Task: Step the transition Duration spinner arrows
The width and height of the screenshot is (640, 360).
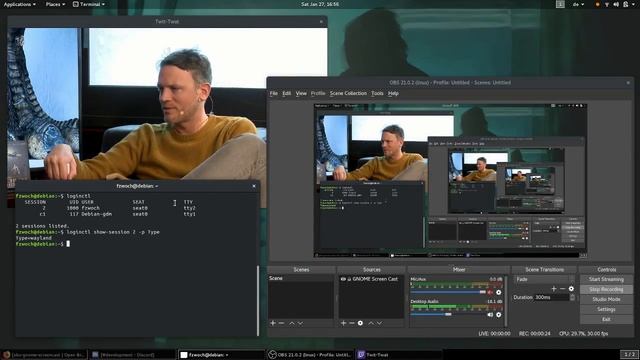Action: pos(572,298)
